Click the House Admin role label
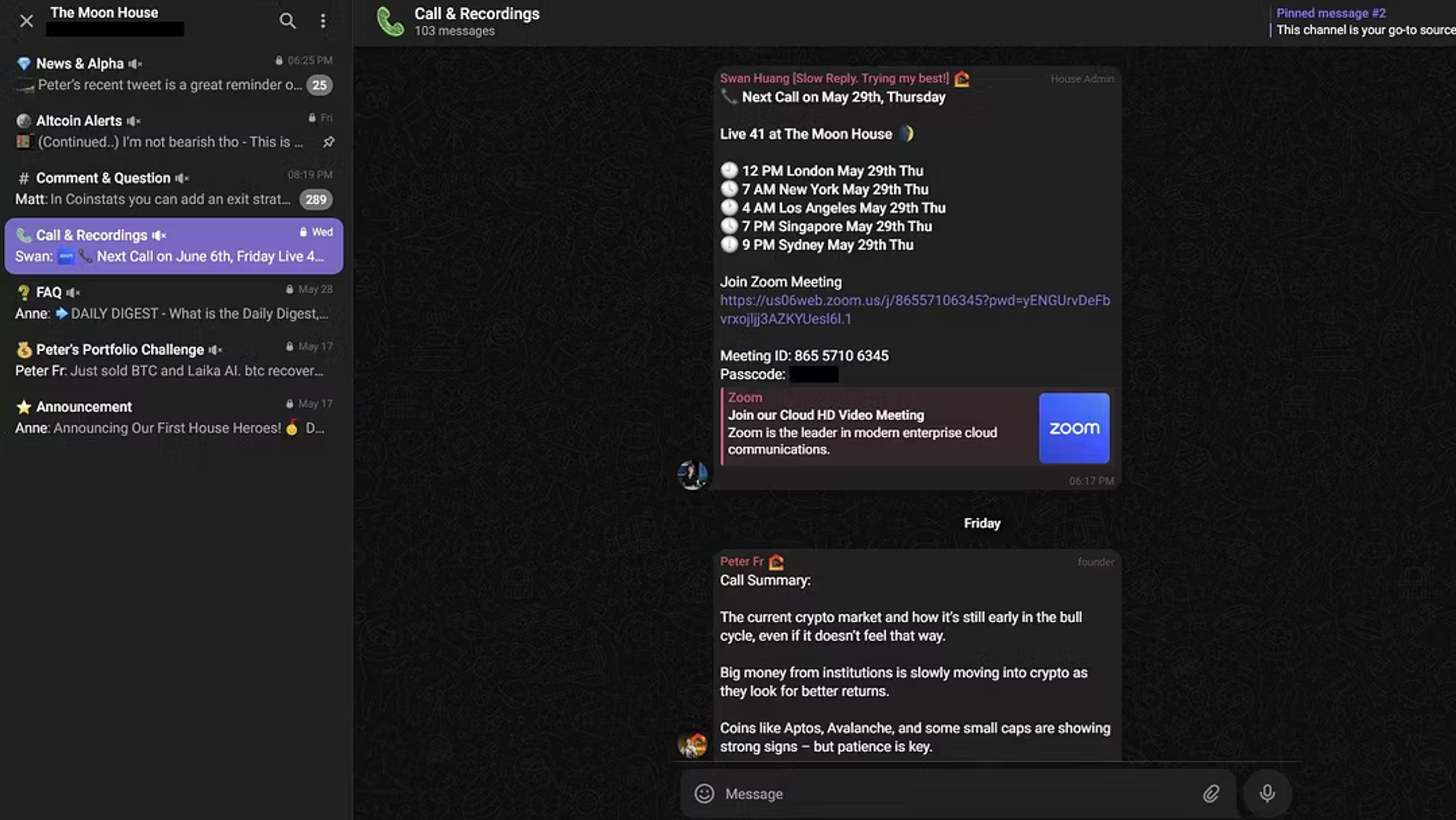Image resolution: width=1456 pixels, height=820 pixels. tap(1082, 79)
